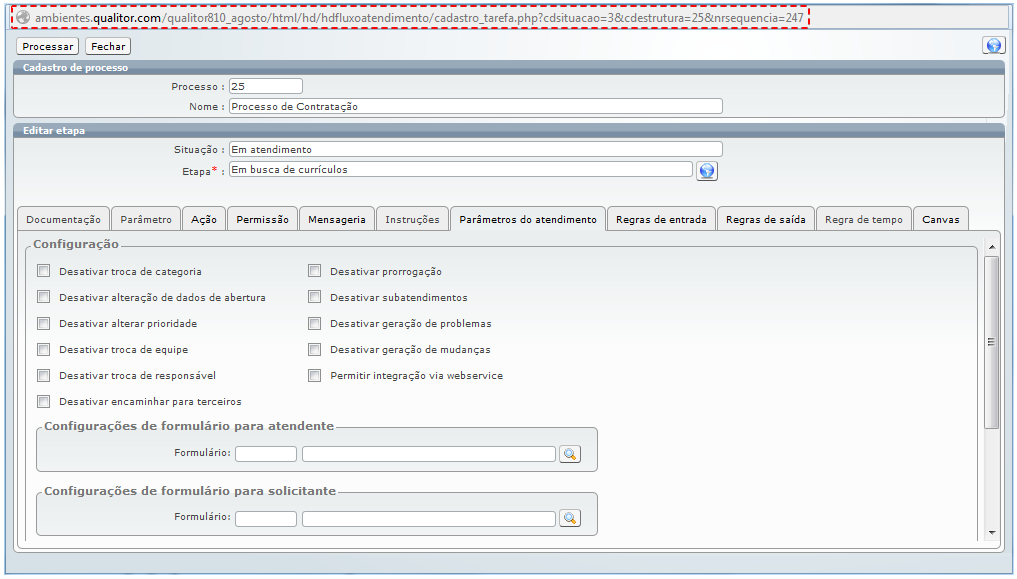
Task: Enable Desativar troca de categoria checkbox
Action: click(43, 271)
